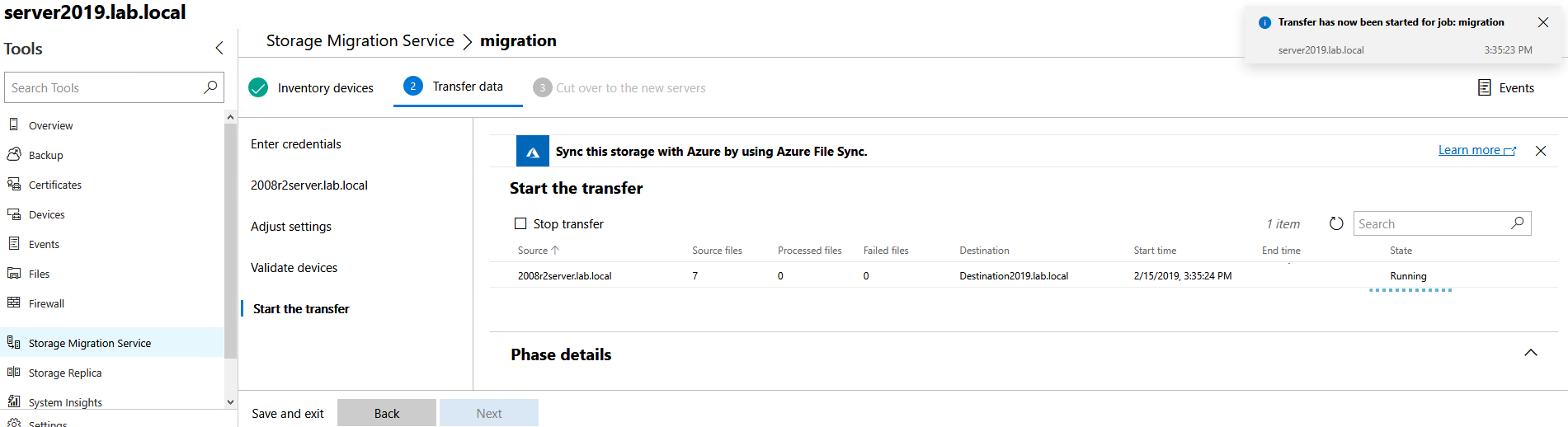
Task: Open the Enter credentials page
Action: (x=296, y=143)
